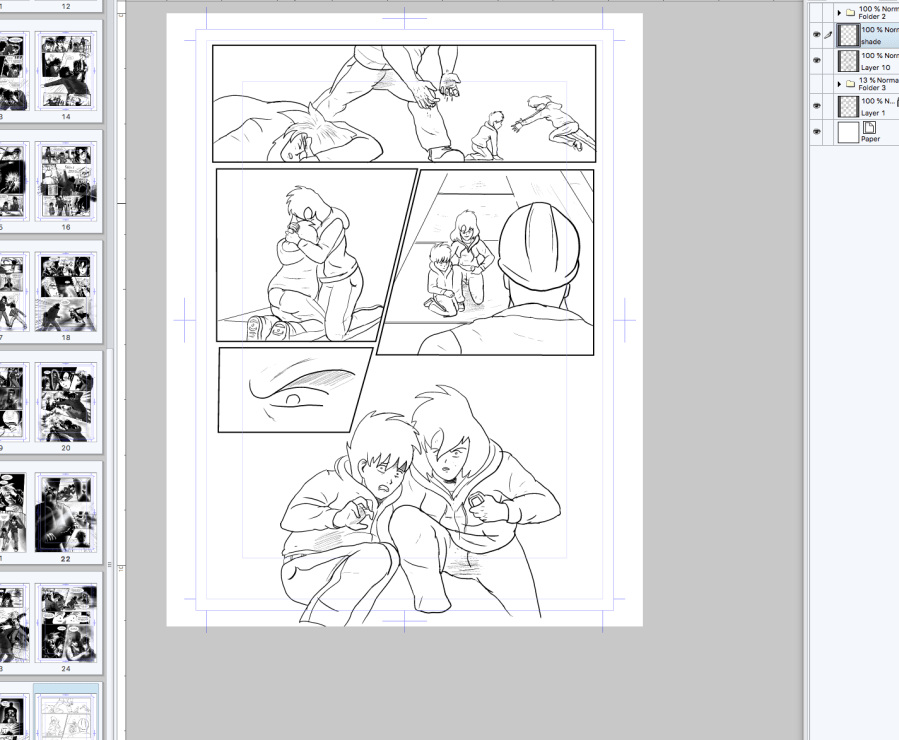This screenshot has width=899, height=740.
Task: Select the shade layer thumbnail
Action: click(x=848, y=35)
